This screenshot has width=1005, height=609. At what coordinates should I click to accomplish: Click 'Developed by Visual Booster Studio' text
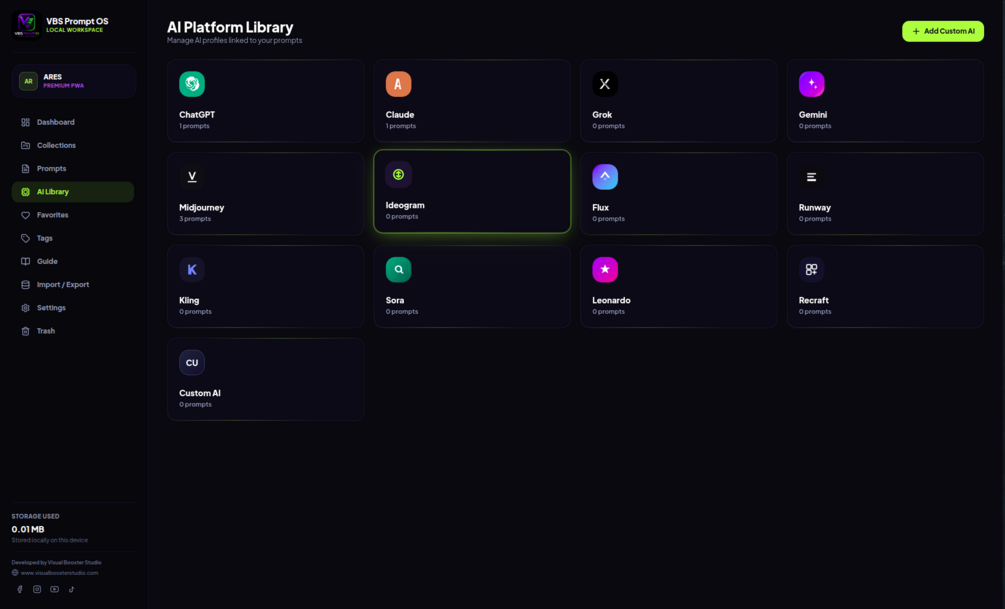(56, 563)
